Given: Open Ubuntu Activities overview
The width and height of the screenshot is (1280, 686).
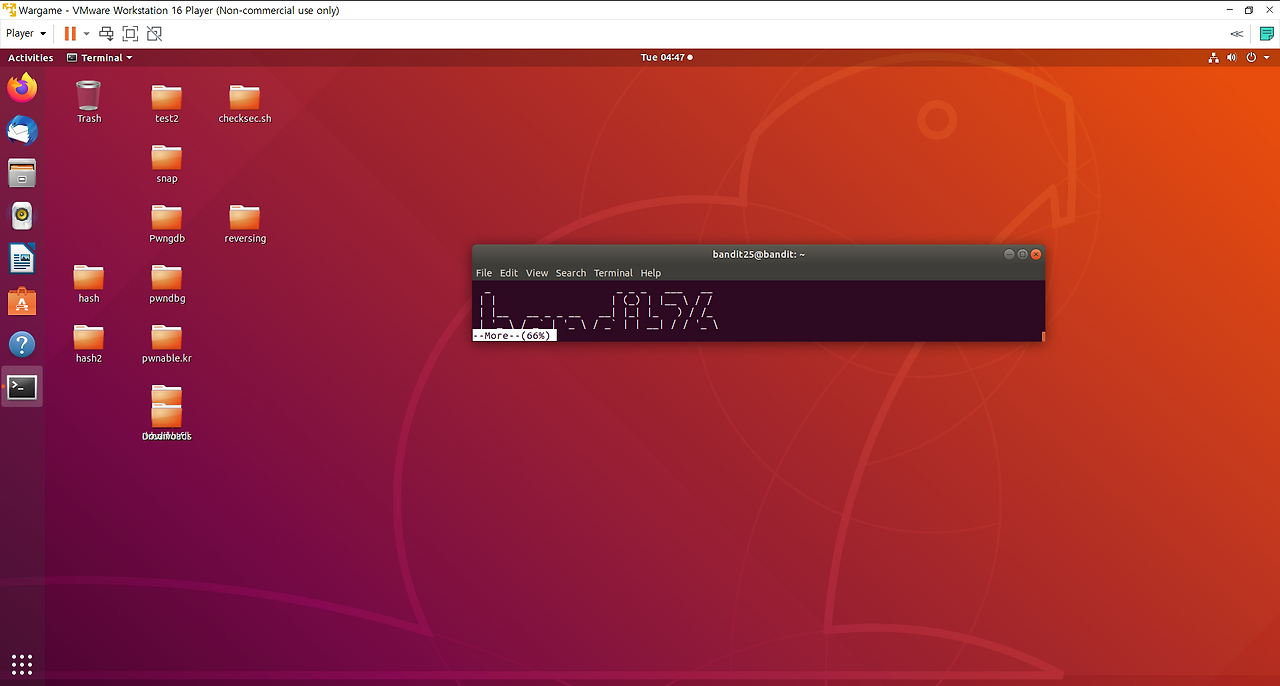Looking at the screenshot, I should tap(31, 58).
